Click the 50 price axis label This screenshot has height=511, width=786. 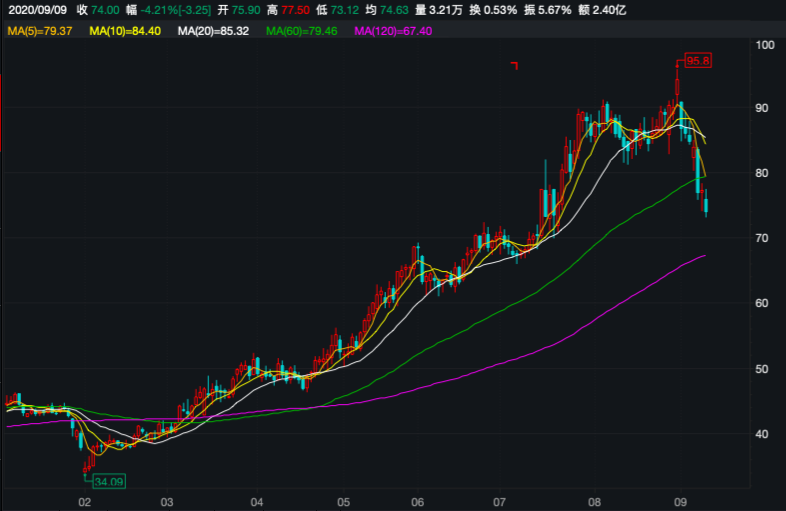point(762,369)
